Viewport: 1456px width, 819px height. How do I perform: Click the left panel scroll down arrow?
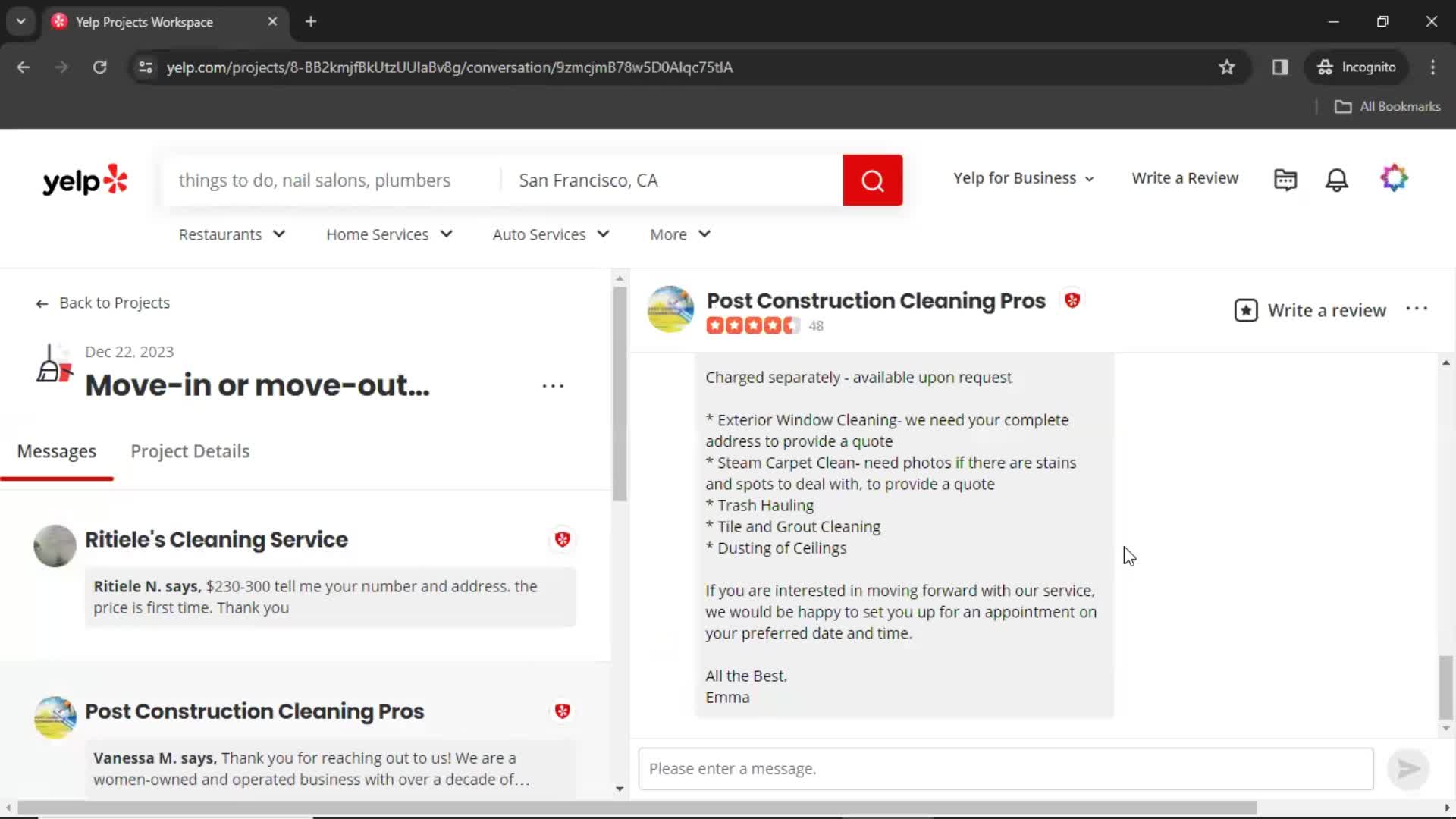point(620,789)
